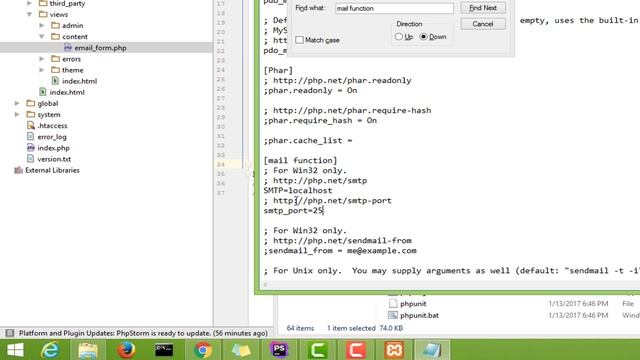Screen dimensions: 640x360
Task: Open File Explorer from taskbar
Action: tap(88, 350)
